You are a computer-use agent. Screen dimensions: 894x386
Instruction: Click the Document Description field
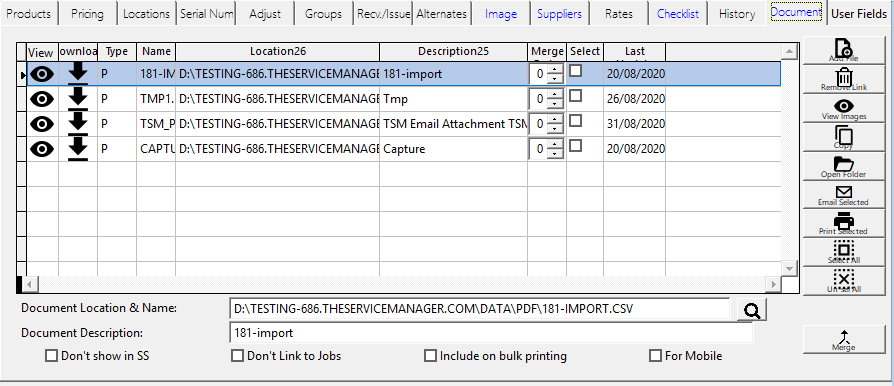pyautogui.click(x=490, y=333)
